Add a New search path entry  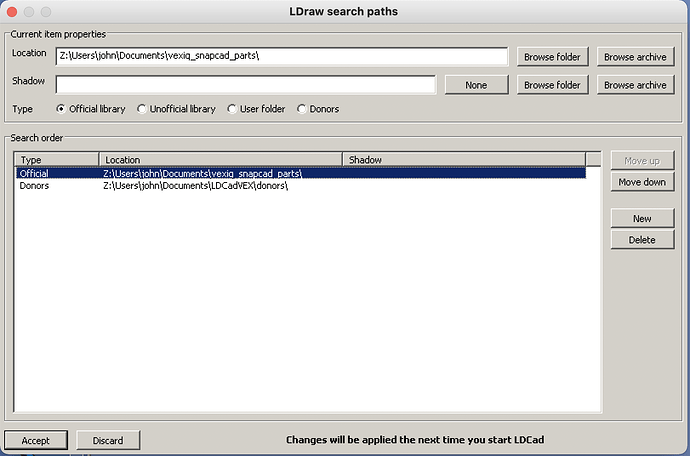[642, 218]
